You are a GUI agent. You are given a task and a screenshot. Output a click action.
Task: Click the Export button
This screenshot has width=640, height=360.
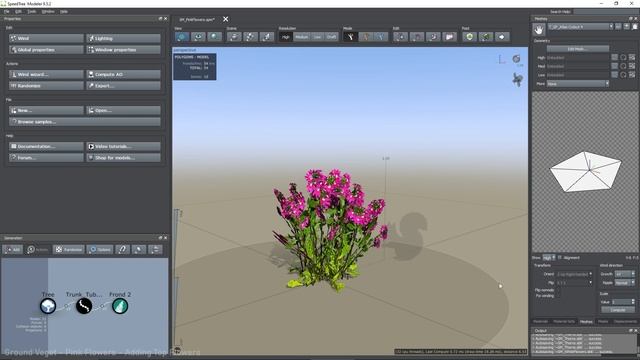tap(123, 86)
